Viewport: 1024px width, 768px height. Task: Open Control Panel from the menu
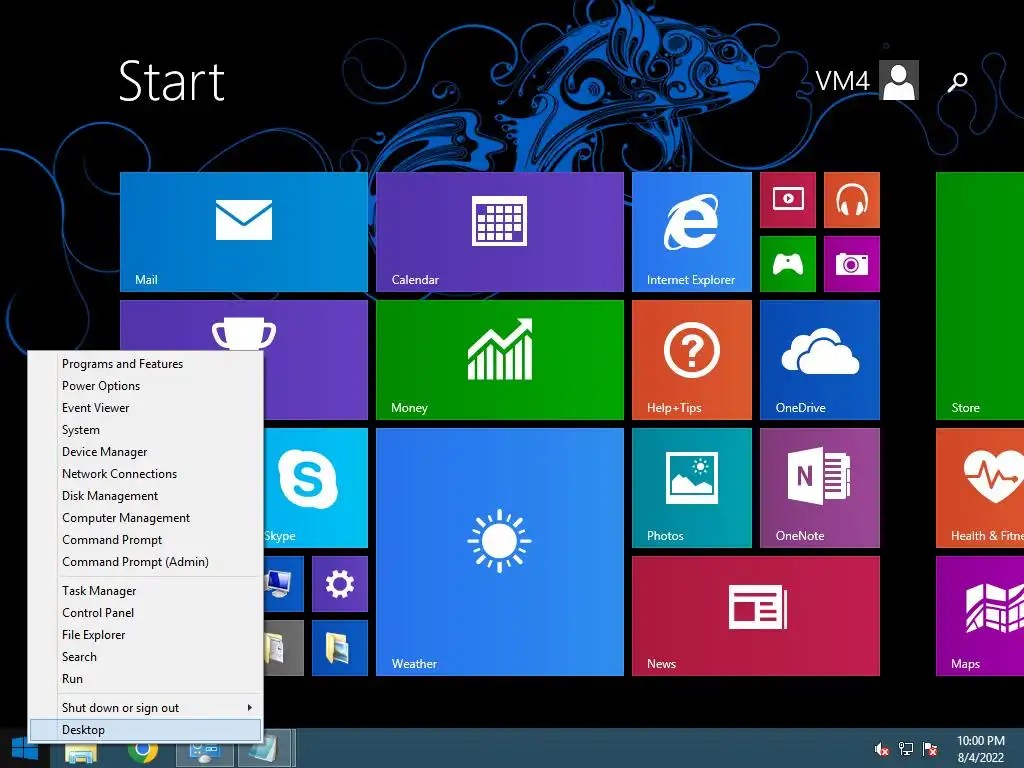point(145,613)
